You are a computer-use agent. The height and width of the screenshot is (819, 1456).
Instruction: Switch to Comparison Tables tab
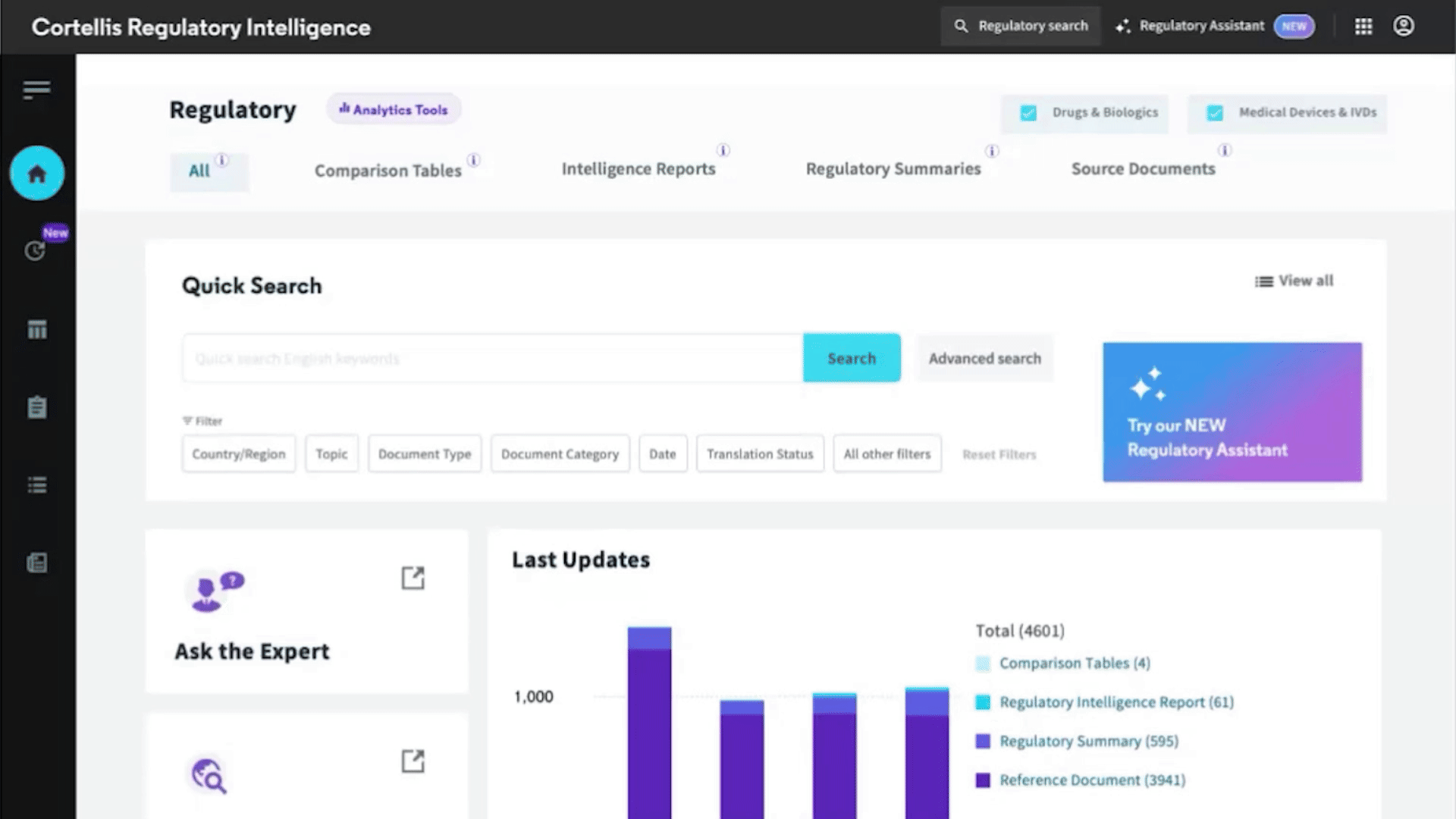coord(388,171)
